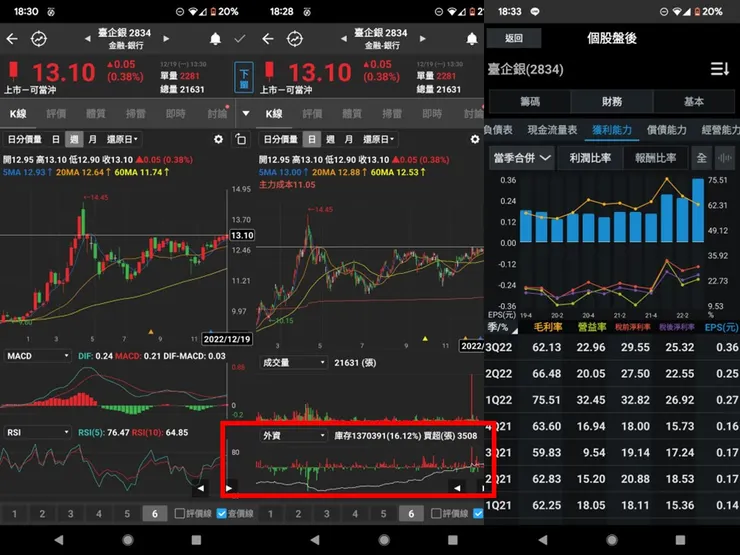Select 週 period on left screen
Screen dimensions: 740x555
pos(74,139)
